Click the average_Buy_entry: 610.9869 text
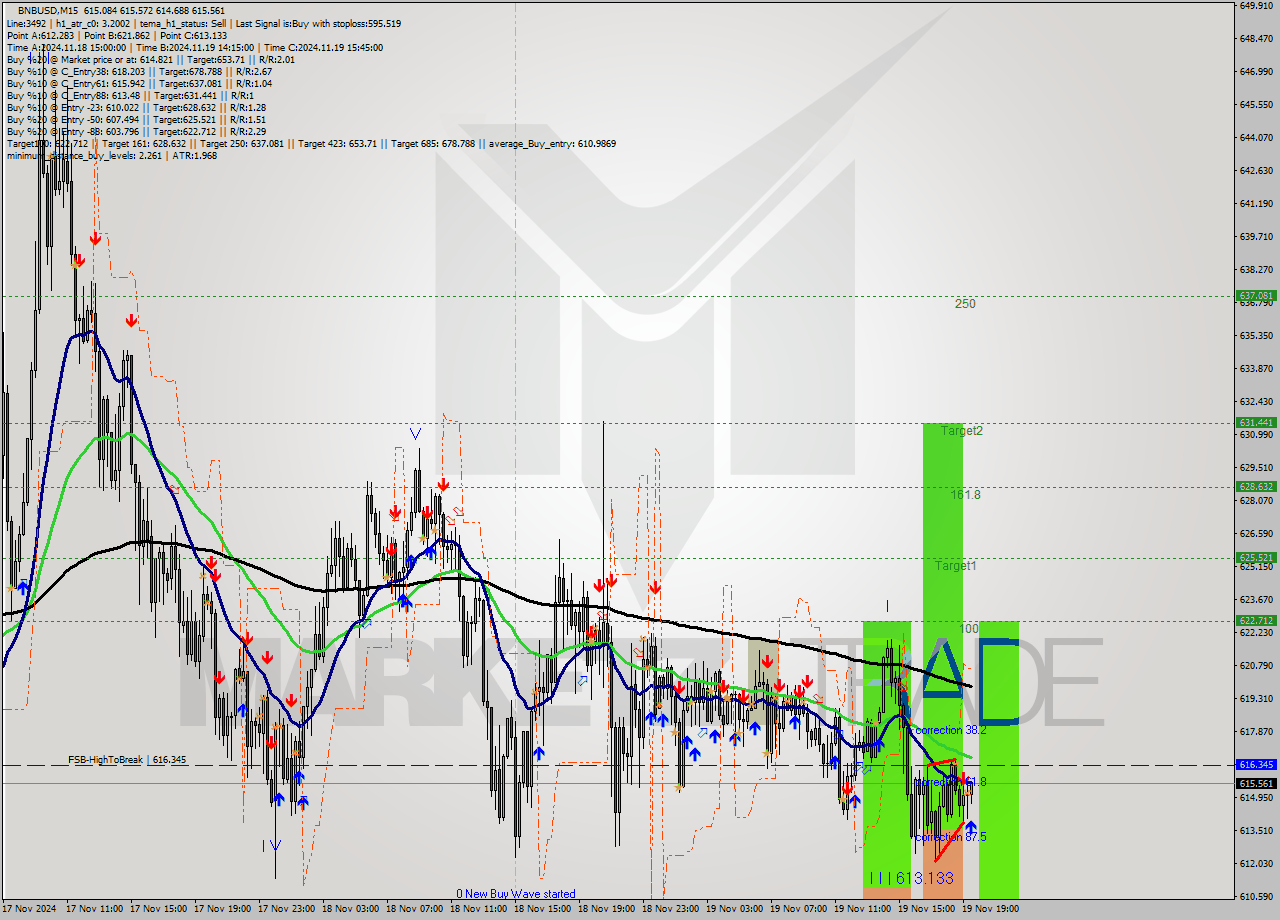 coord(552,143)
